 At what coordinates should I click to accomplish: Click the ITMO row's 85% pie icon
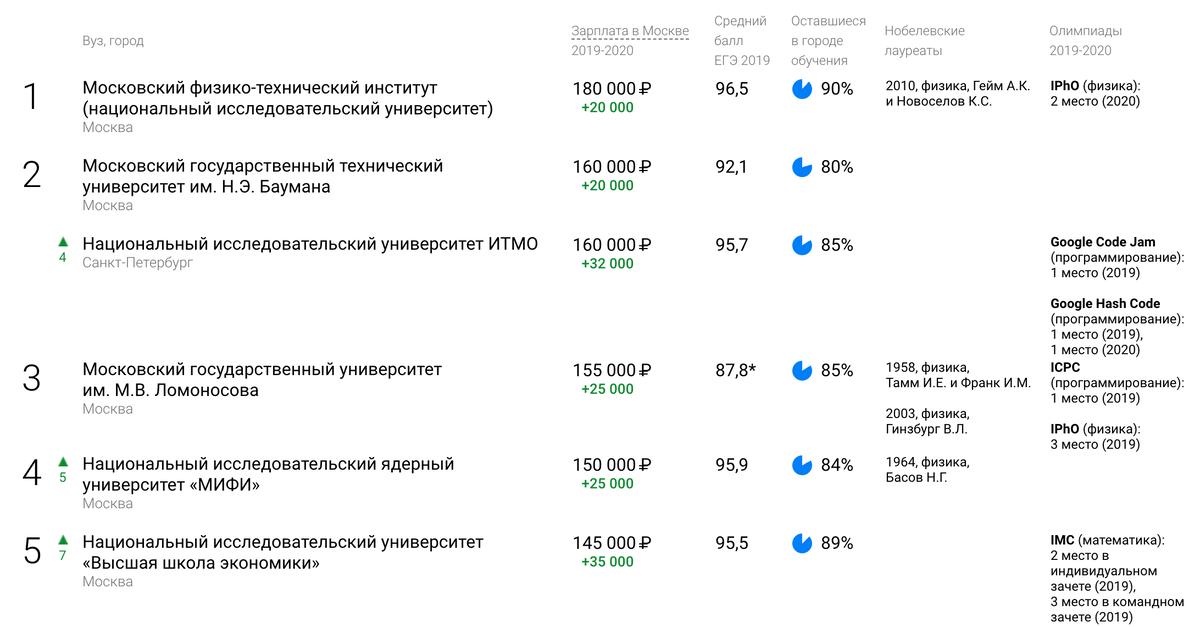(x=802, y=245)
